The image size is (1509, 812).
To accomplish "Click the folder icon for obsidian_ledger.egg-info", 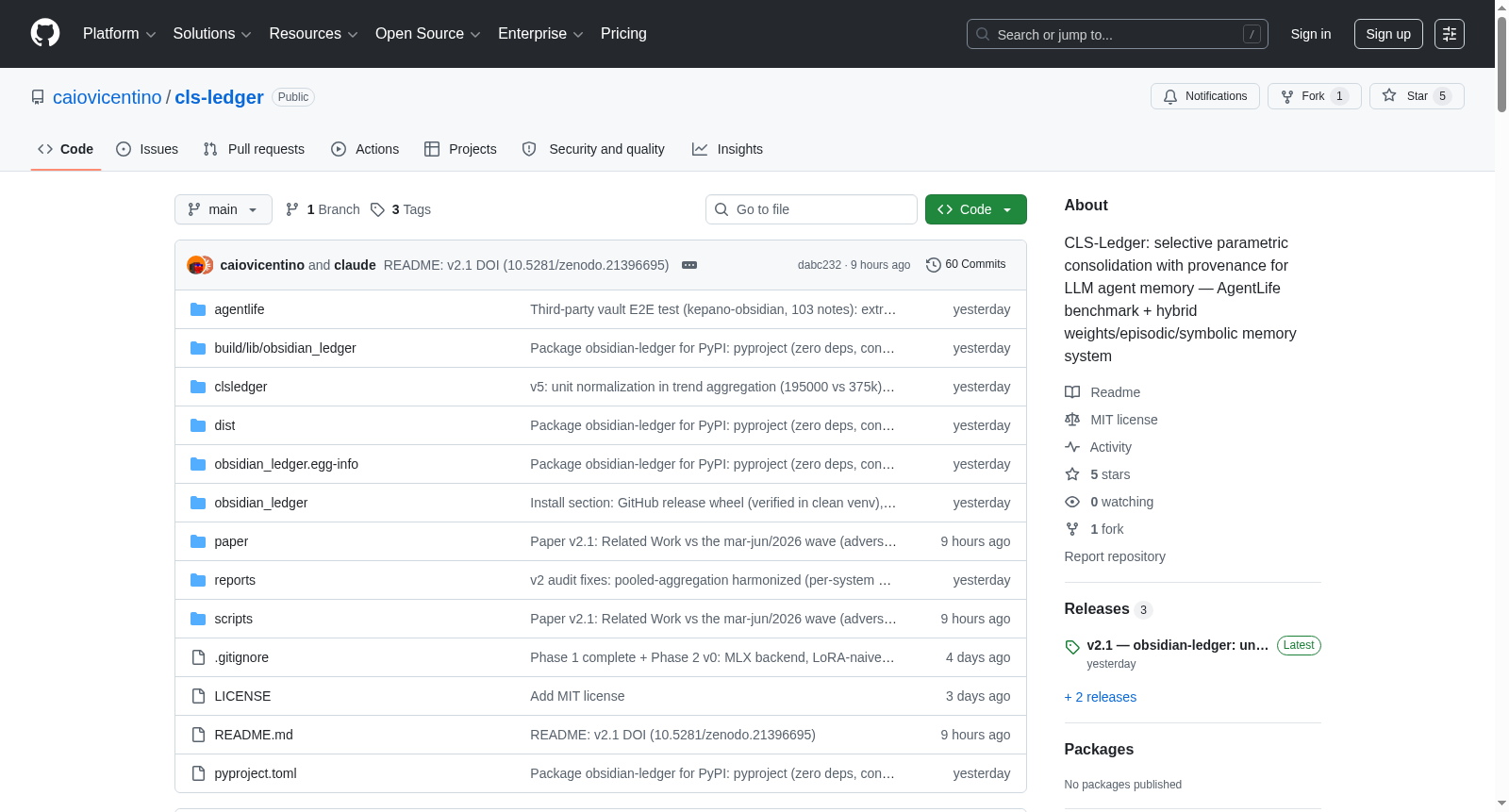I will [x=198, y=464].
